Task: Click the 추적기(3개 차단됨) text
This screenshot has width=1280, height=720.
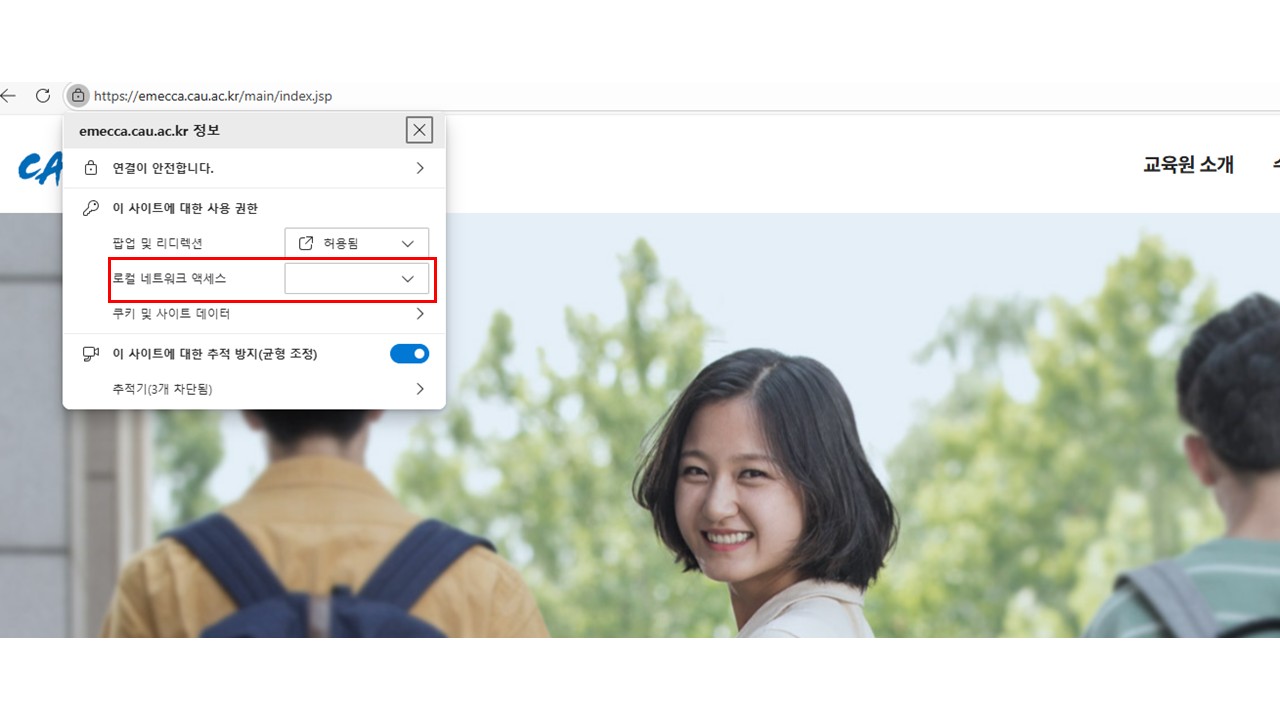Action: pyautogui.click(x=162, y=389)
